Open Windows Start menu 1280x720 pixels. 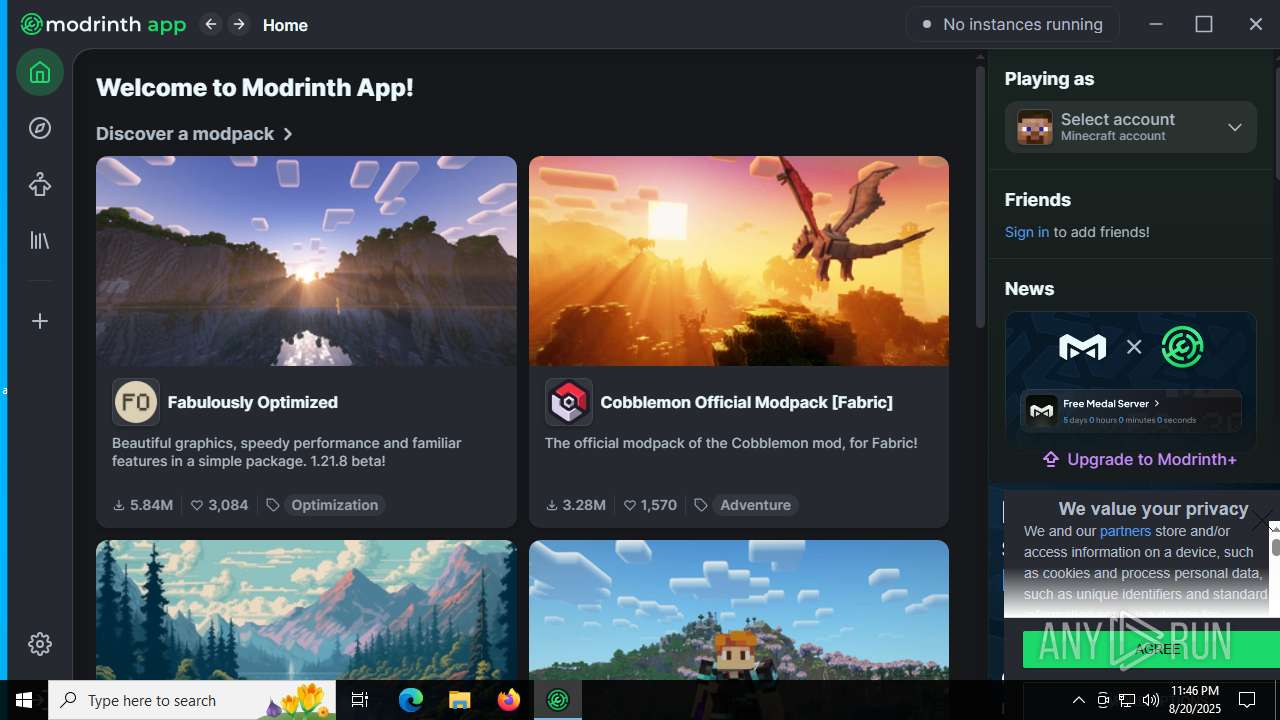point(24,700)
